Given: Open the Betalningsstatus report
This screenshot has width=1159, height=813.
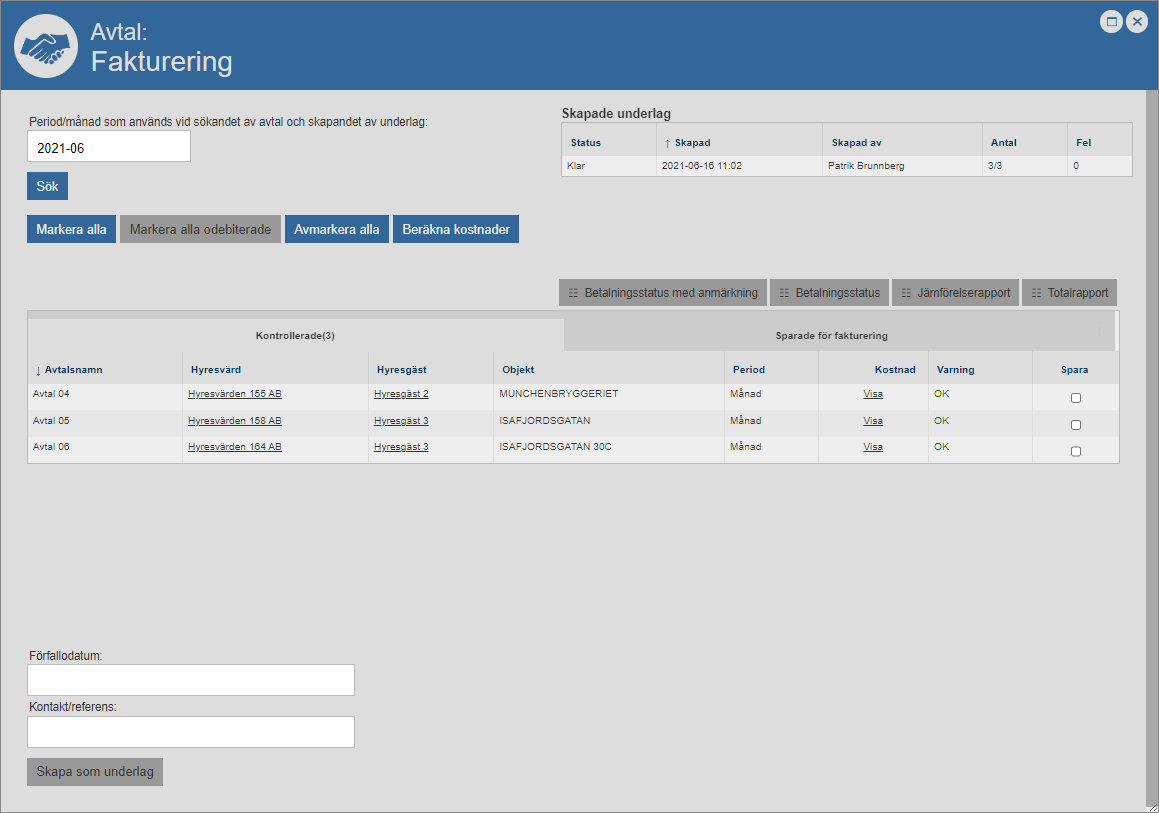Looking at the screenshot, I should pos(829,293).
